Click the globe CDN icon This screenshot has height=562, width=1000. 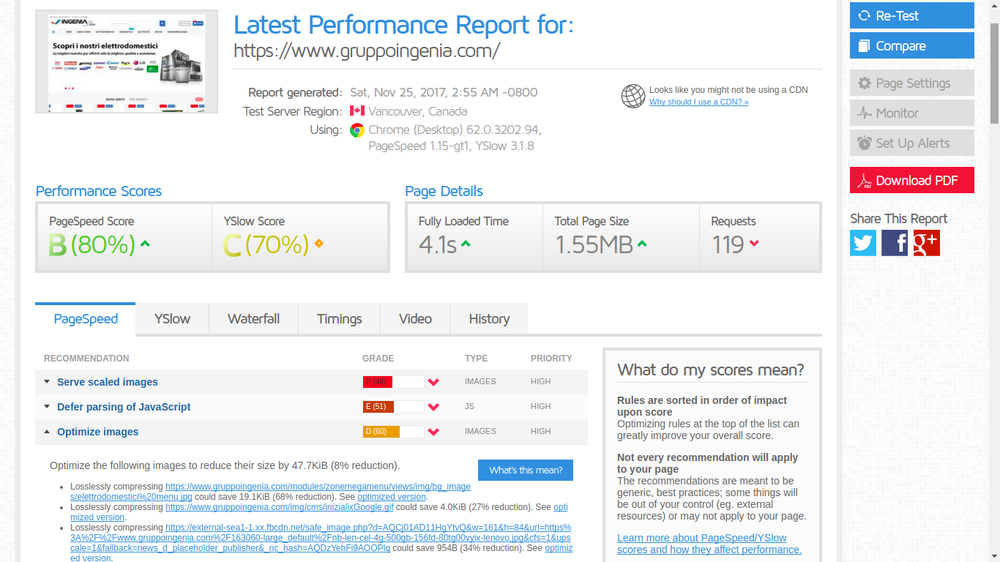[x=633, y=96]
